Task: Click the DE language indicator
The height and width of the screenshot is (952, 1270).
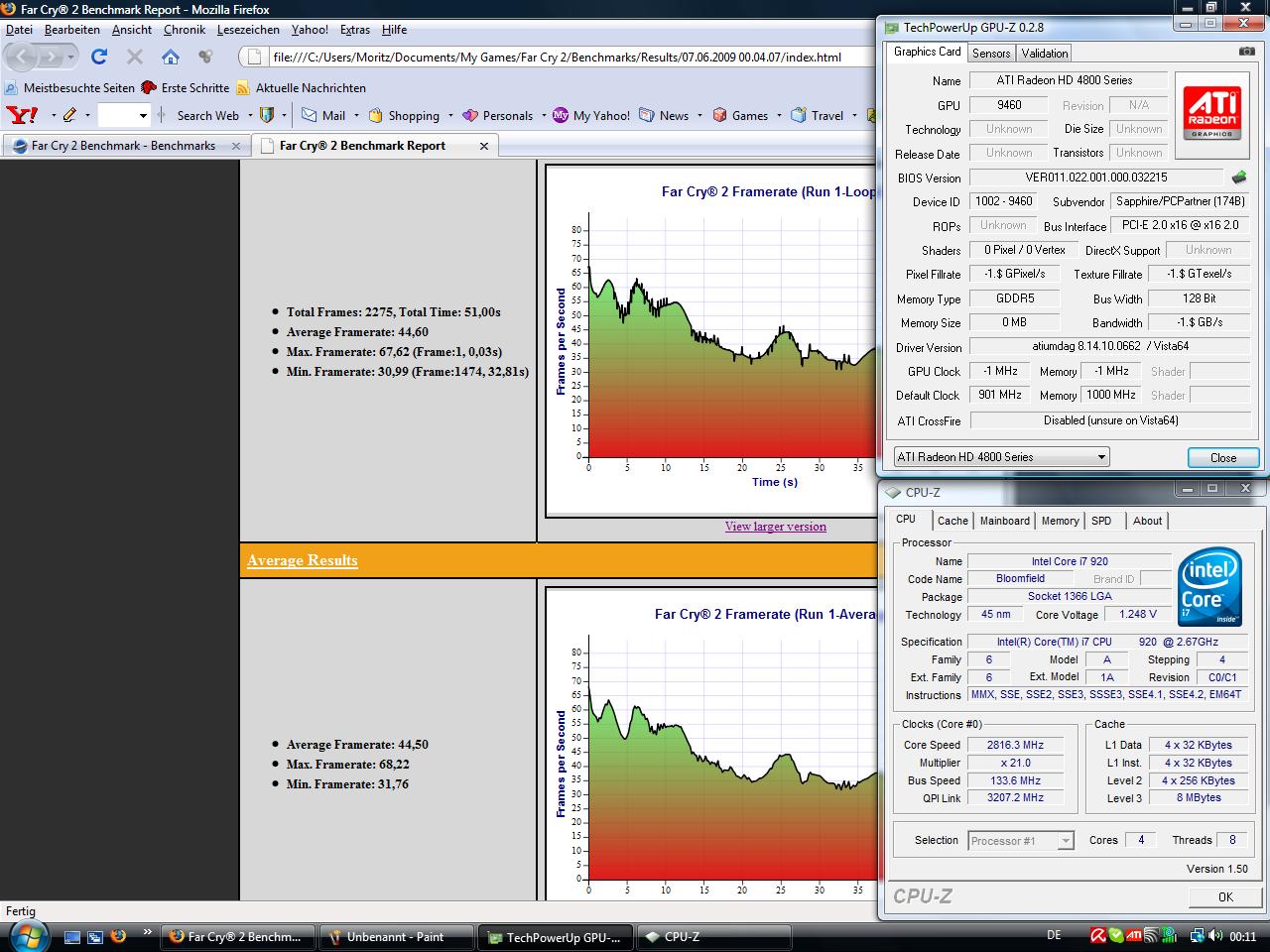Action: 1054,935
